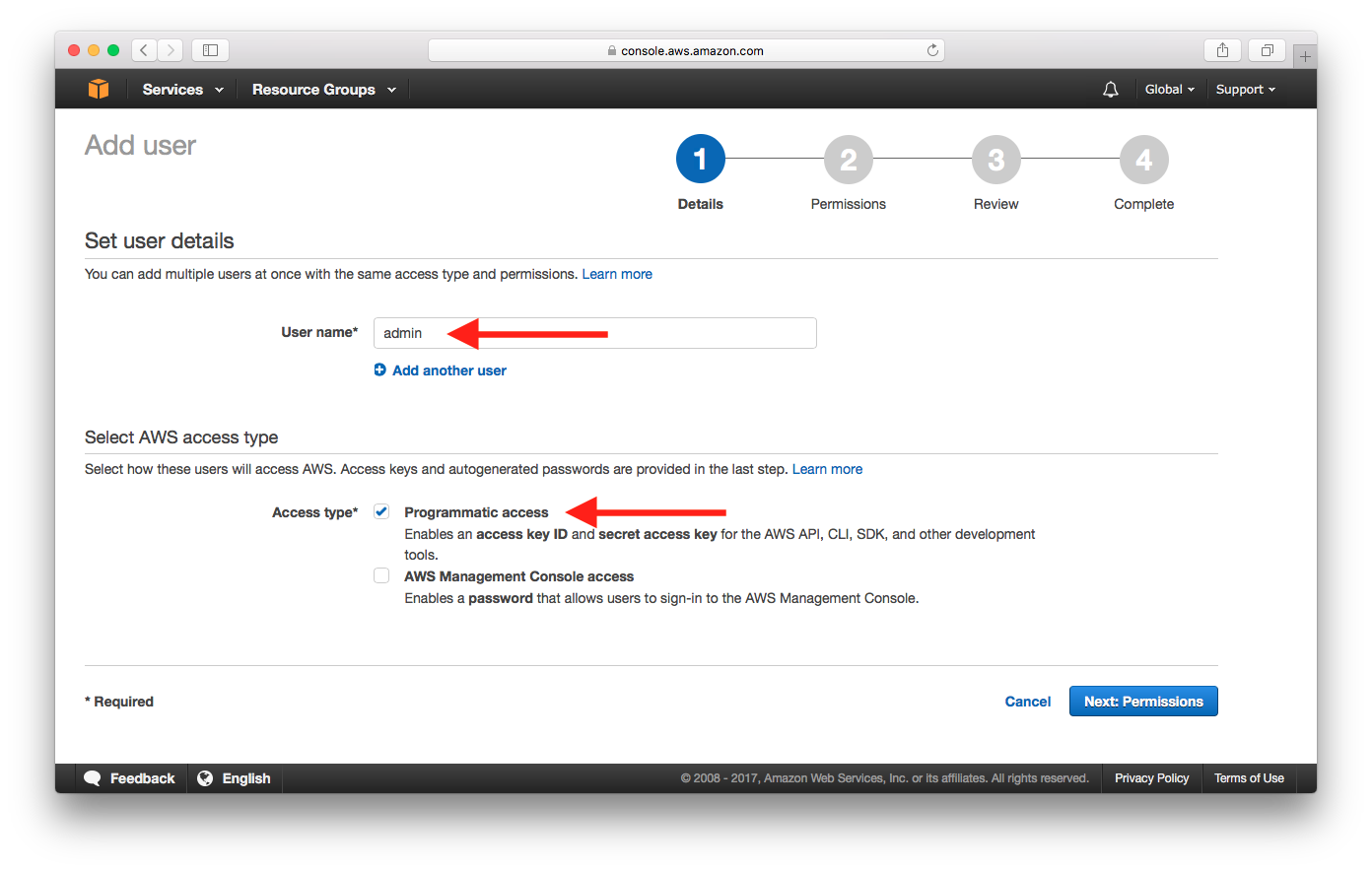Screen dimensions: 1372x872
Task: Toggle Safari sidebar button
Action: 210,50
